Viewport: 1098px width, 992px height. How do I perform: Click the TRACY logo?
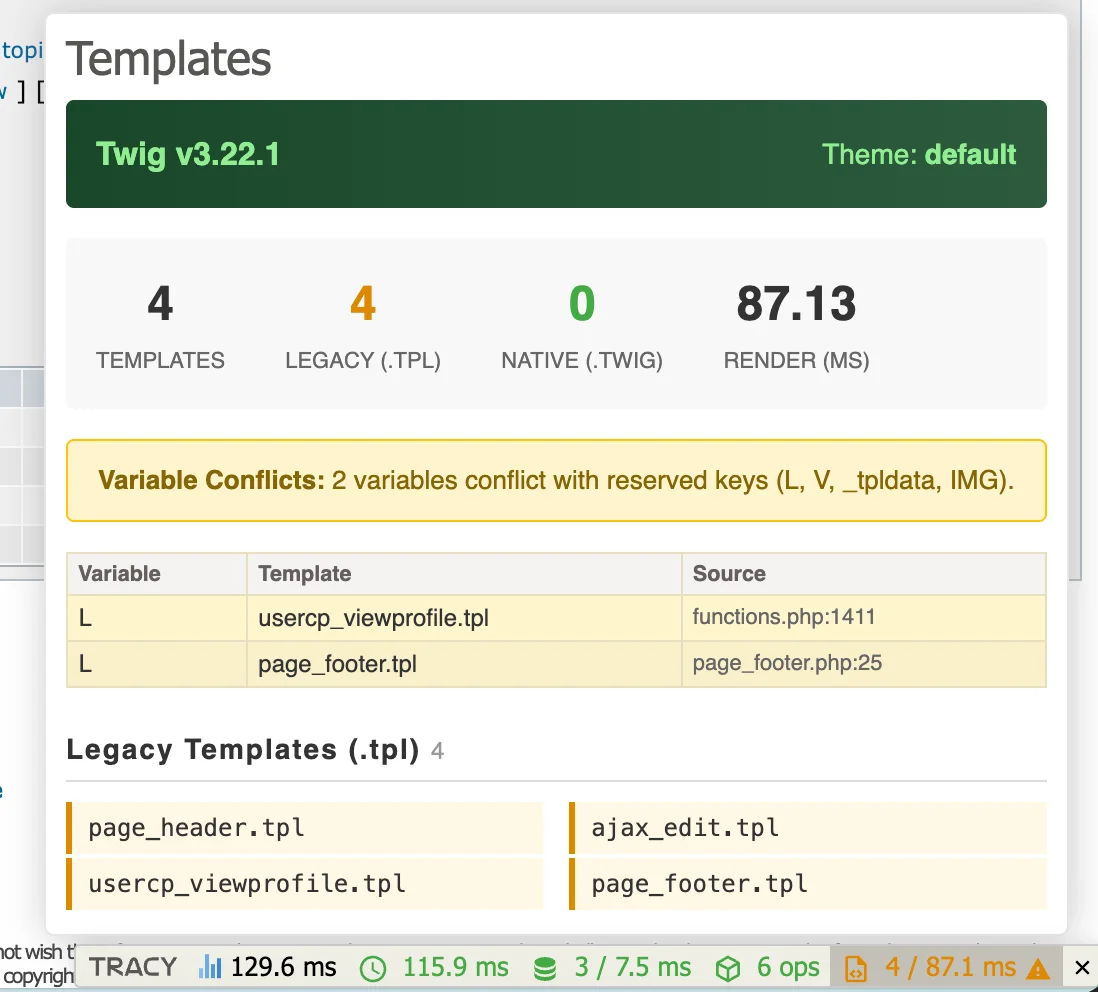coord(133,967)
